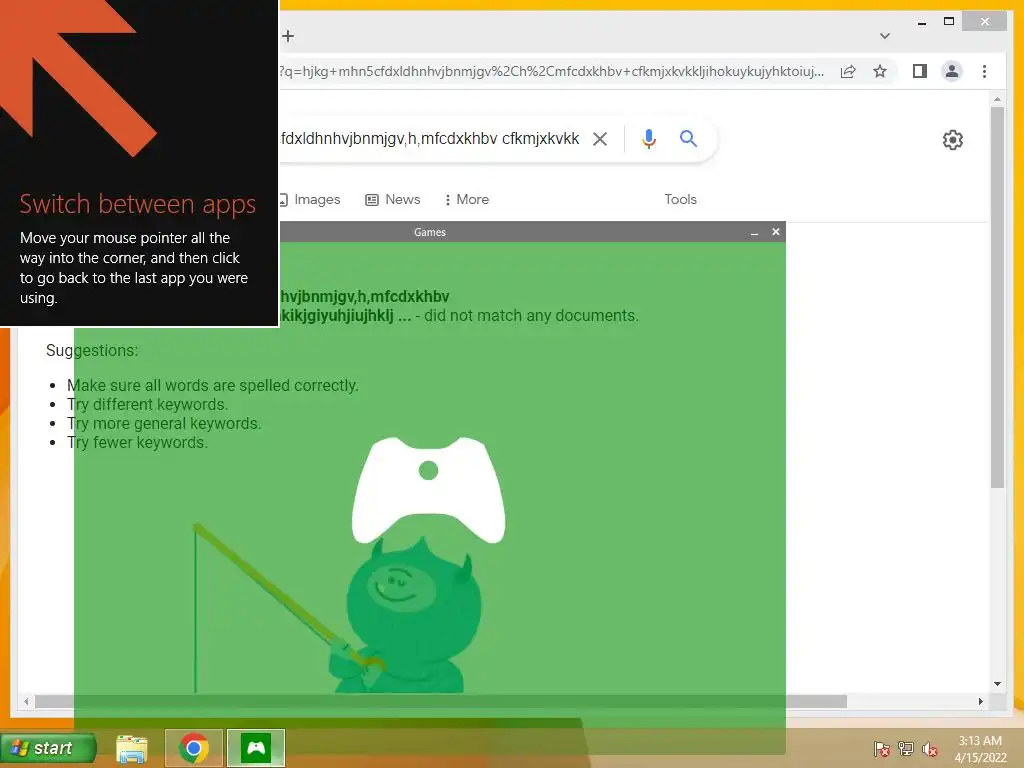Share this page via address bar icon

click(x=848, y=71)
